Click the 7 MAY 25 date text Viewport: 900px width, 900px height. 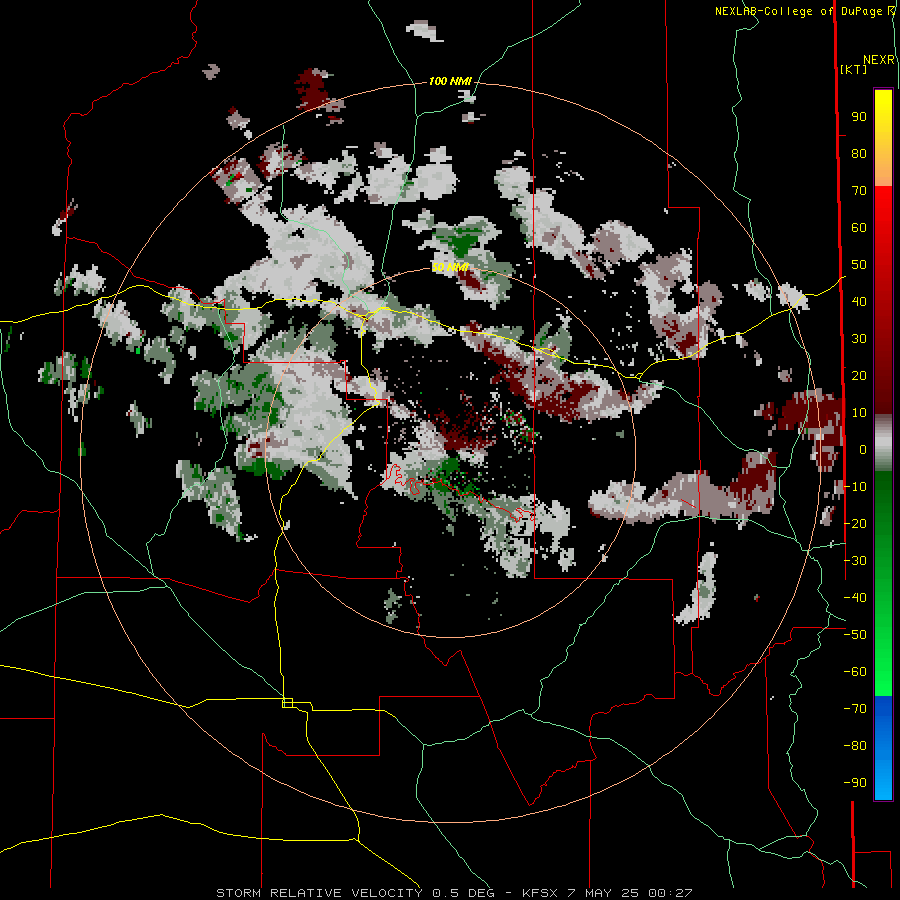(x=603, y=893)
